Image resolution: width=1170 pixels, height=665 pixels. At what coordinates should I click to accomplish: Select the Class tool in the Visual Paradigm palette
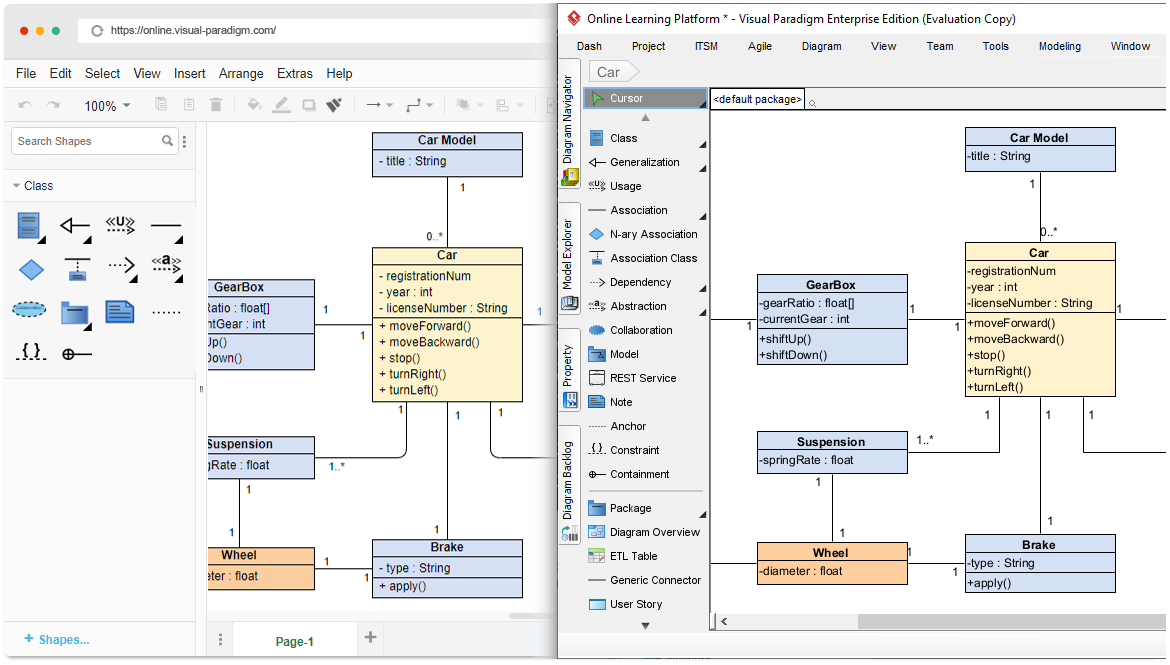pyautogui.click(x=646, y=138)
